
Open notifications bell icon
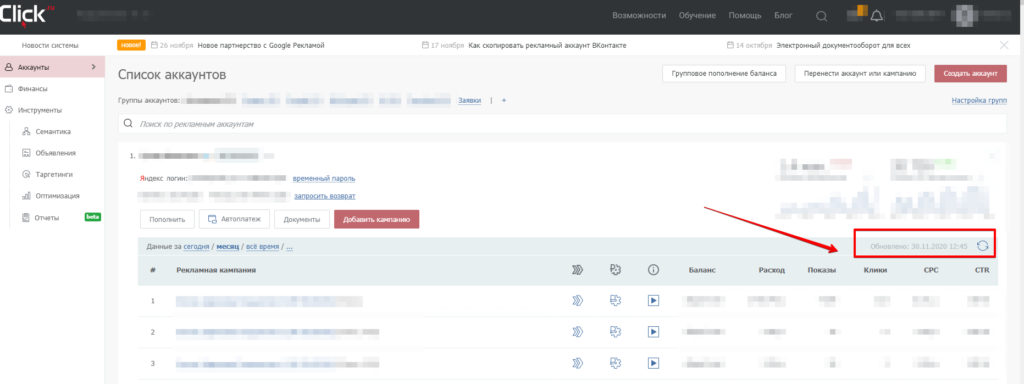pyautogui.click(x=876, y=16)
